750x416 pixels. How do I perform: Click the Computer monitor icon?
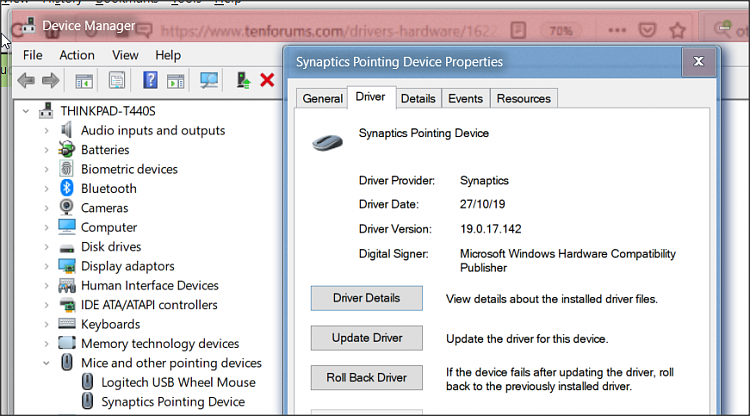(66, 227)
